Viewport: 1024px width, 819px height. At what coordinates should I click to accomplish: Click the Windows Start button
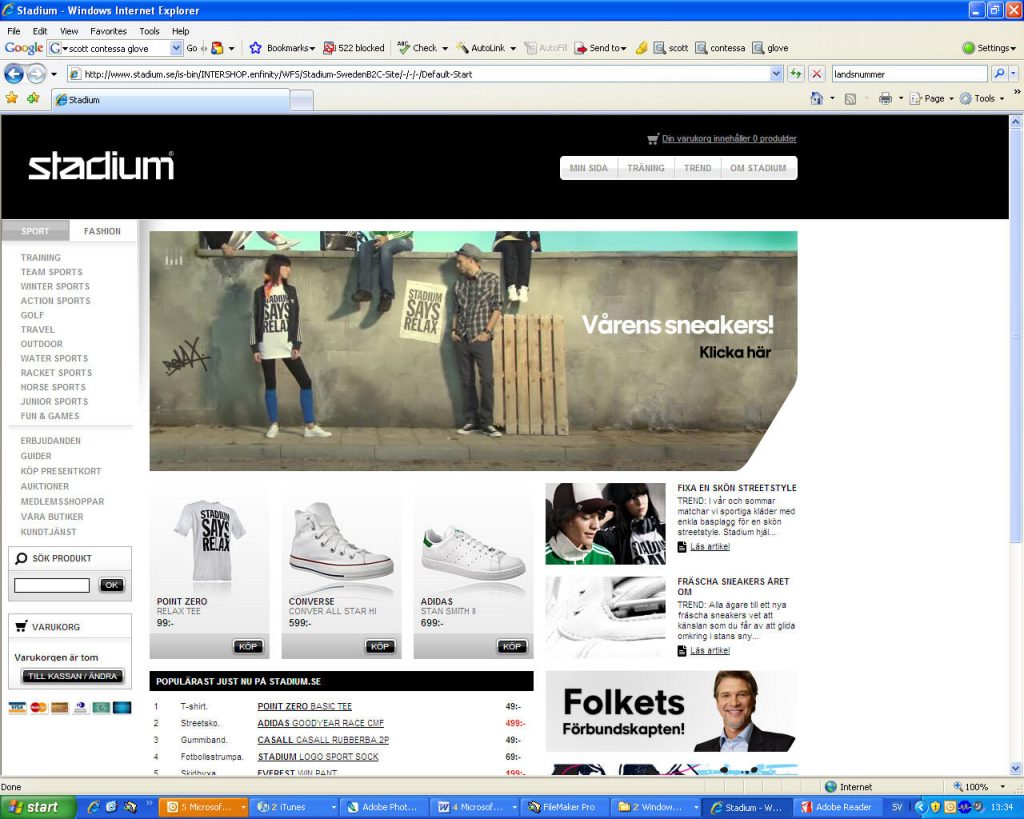(38, 807)
